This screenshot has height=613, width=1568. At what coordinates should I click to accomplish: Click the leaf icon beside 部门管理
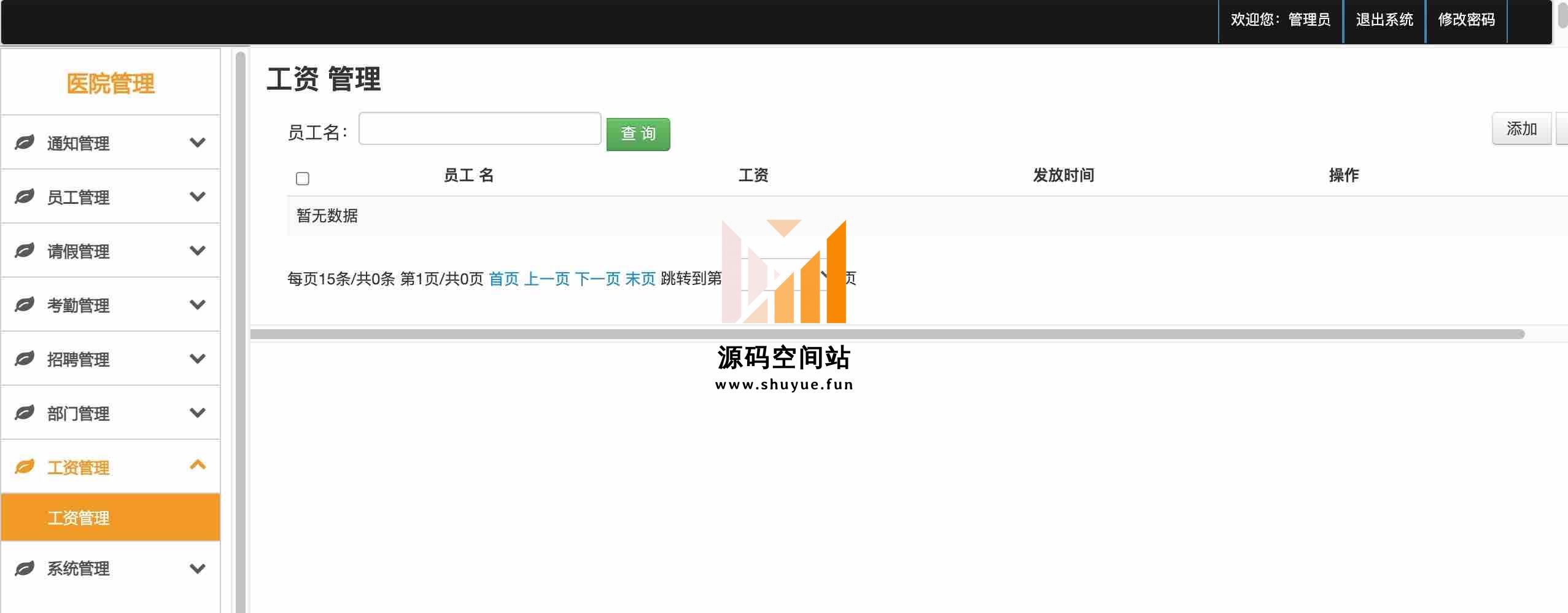coord(25,413)
